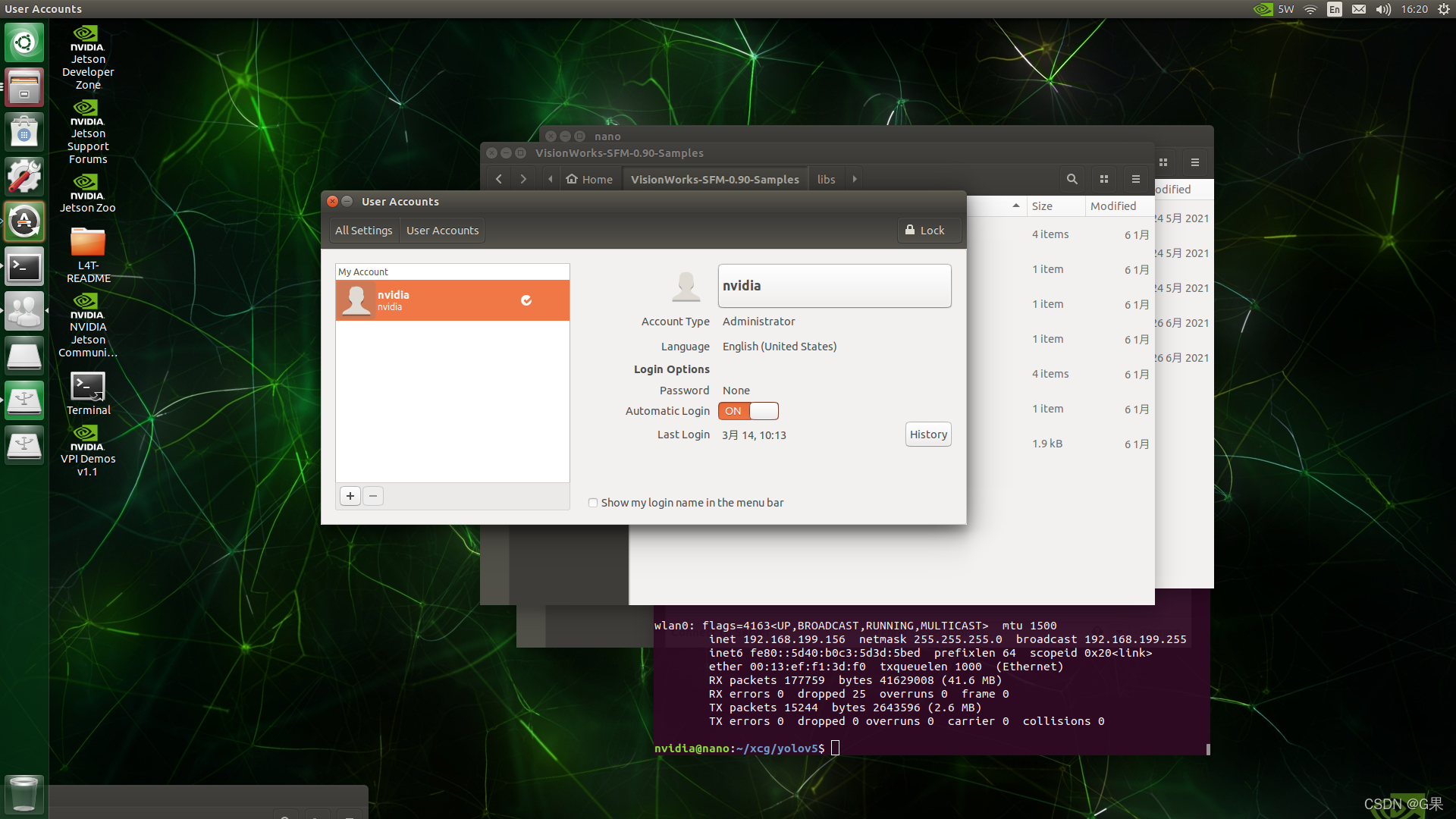
Task: Open search in the file manager toolbar
Action: [x=1072, y=179]
